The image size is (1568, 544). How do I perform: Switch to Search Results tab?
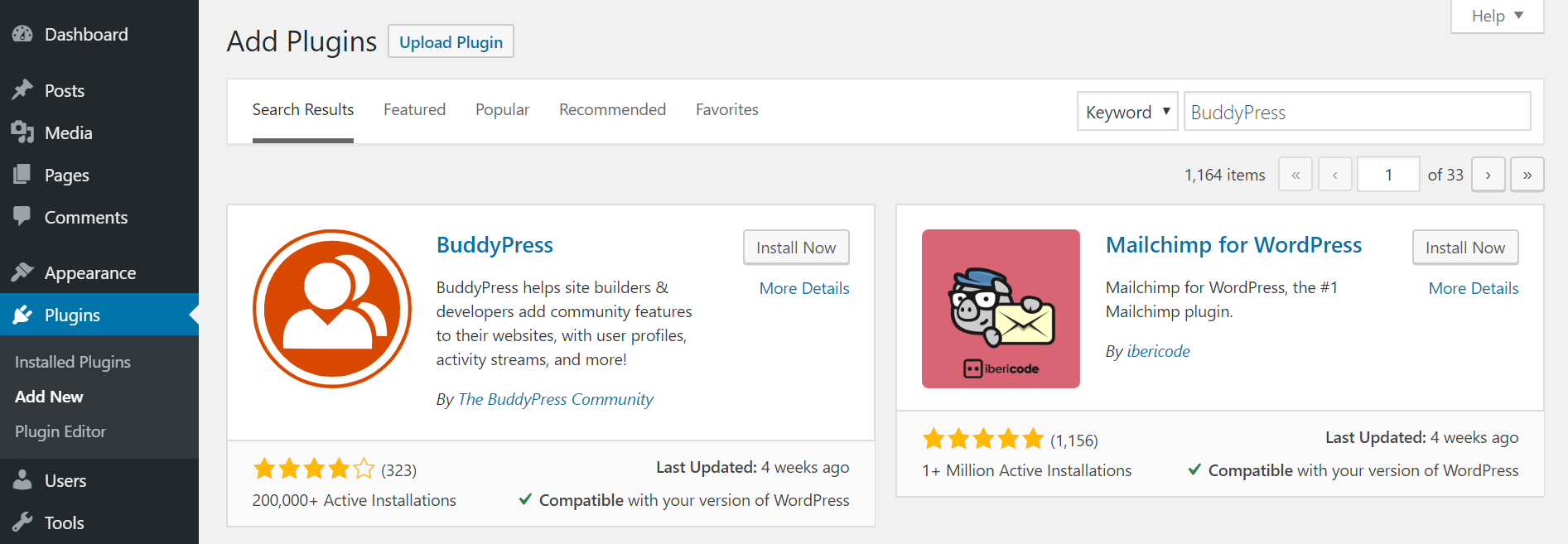click(x=303, y=109)
